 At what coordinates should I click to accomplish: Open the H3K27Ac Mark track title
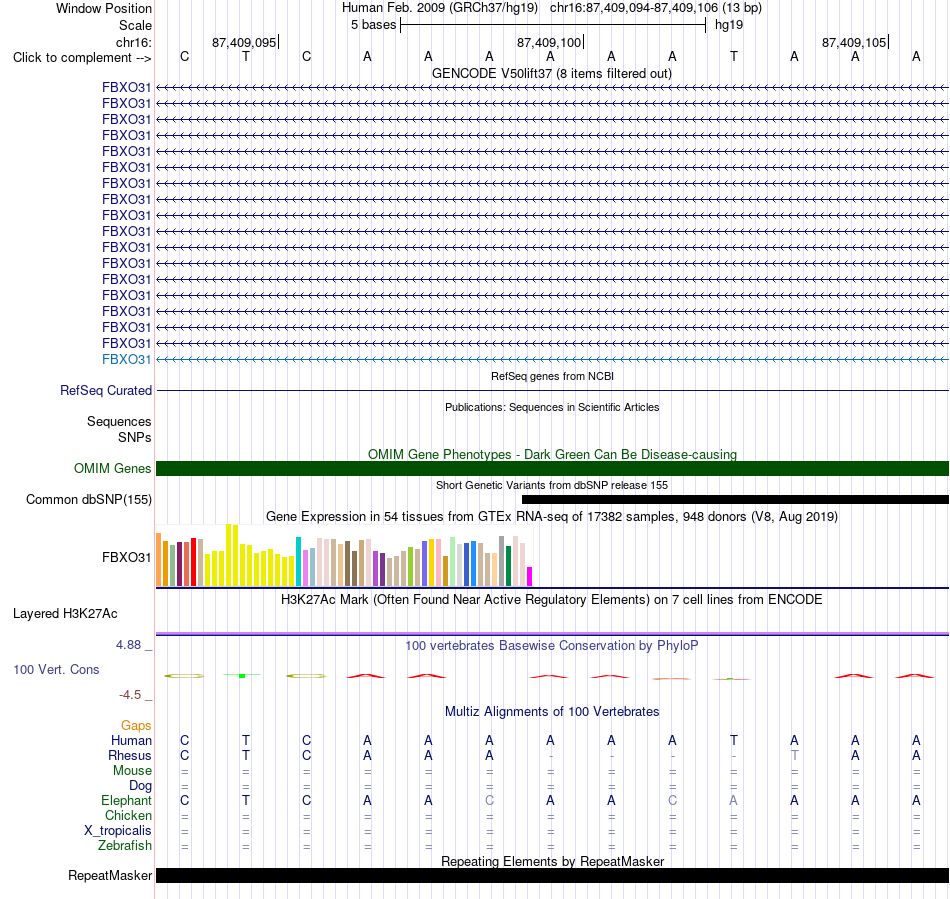pyautogui.click(x=552, y=600)
